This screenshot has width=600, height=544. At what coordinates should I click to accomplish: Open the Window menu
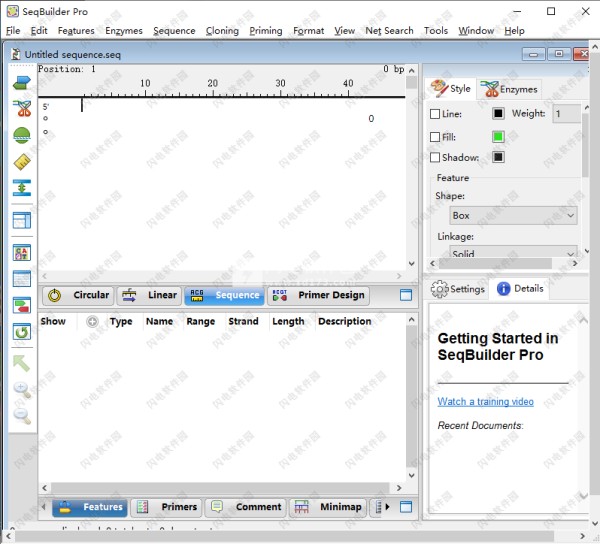coord(476,31)
